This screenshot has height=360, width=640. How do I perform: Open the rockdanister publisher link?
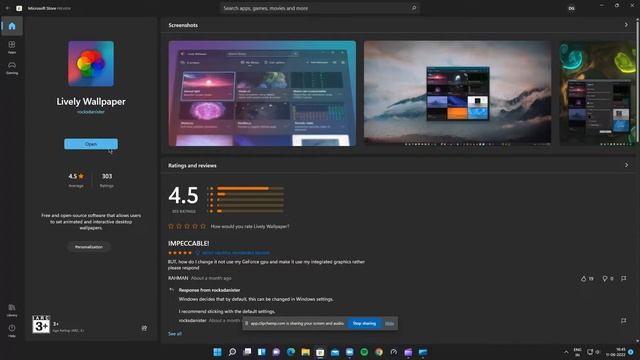[91, 112]
